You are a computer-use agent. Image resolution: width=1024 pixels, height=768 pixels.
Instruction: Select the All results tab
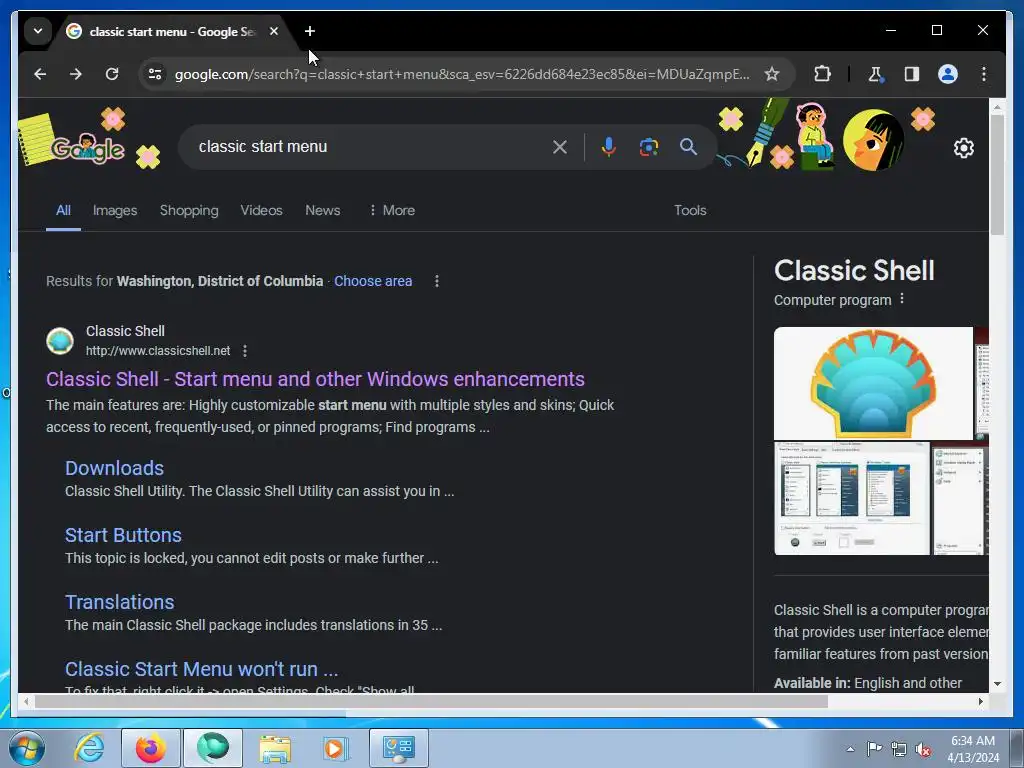(63, 210)
